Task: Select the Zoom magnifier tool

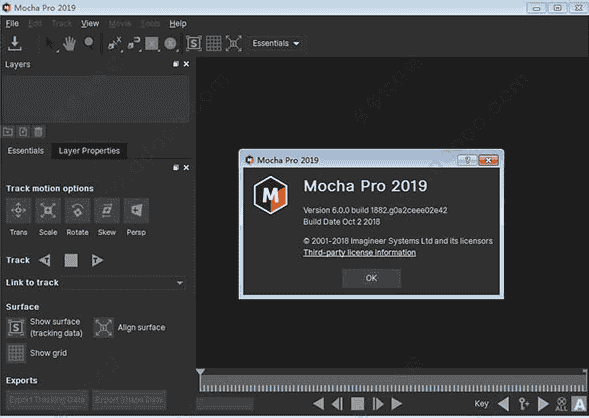Action: (89, 43)
